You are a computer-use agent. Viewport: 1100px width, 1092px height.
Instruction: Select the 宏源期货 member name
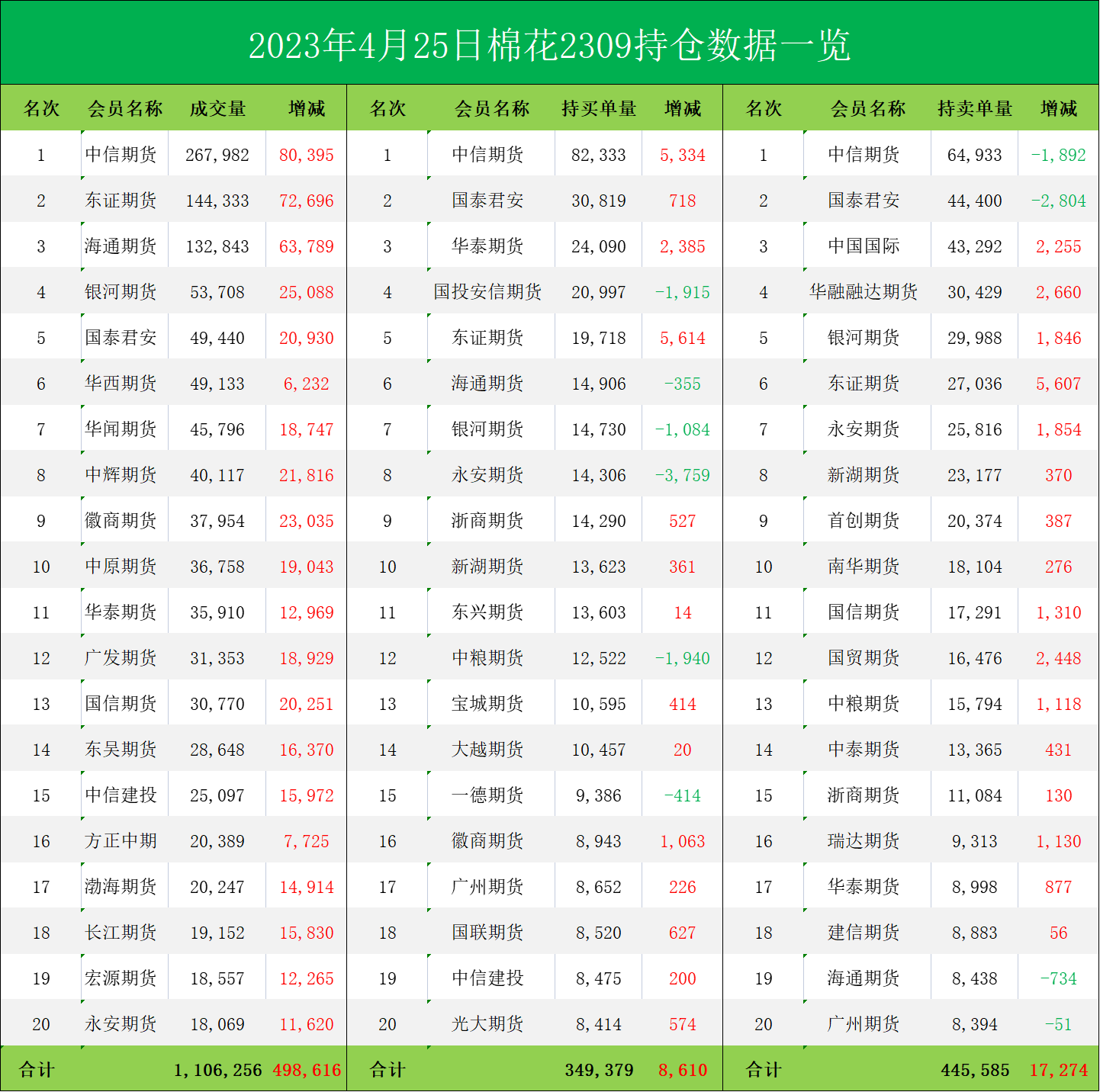click(x=121, y=978)
